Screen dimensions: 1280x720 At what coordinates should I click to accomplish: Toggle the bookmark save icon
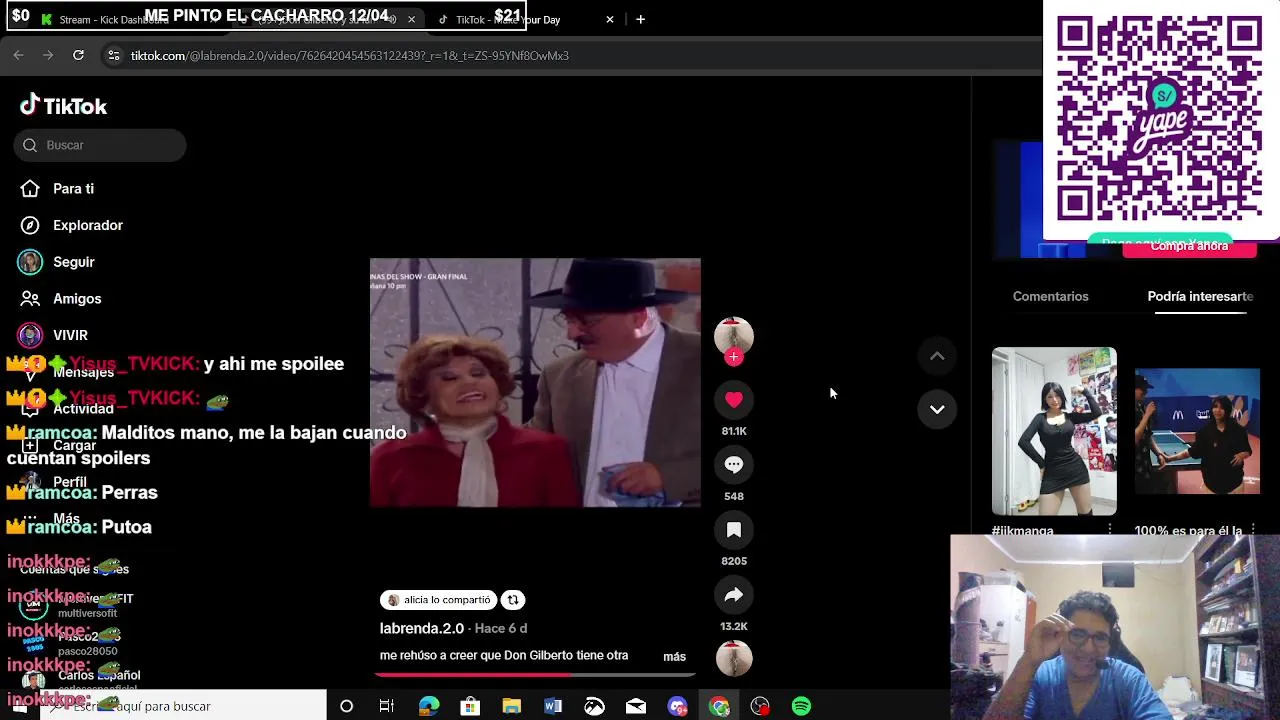(x=734, y=530)
